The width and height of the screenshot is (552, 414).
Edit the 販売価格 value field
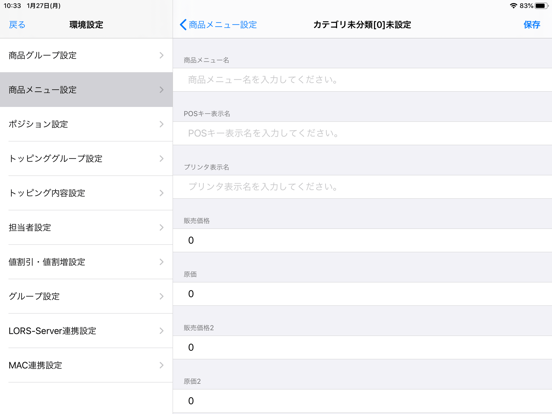pos(362,240)
